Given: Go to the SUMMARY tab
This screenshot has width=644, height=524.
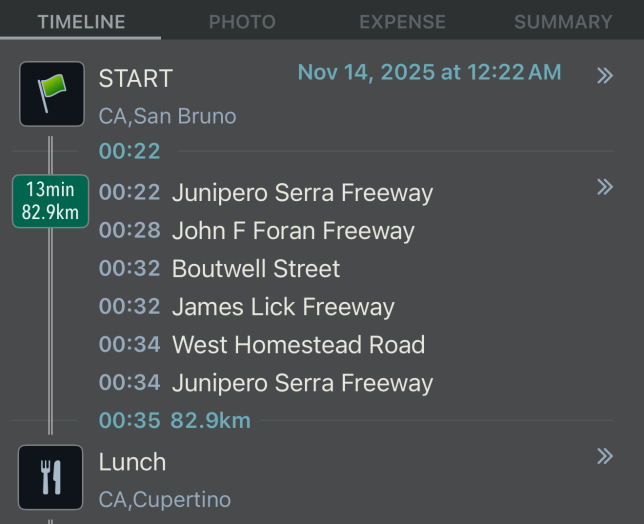Looking at the screenshot, I should pos(563,22).
